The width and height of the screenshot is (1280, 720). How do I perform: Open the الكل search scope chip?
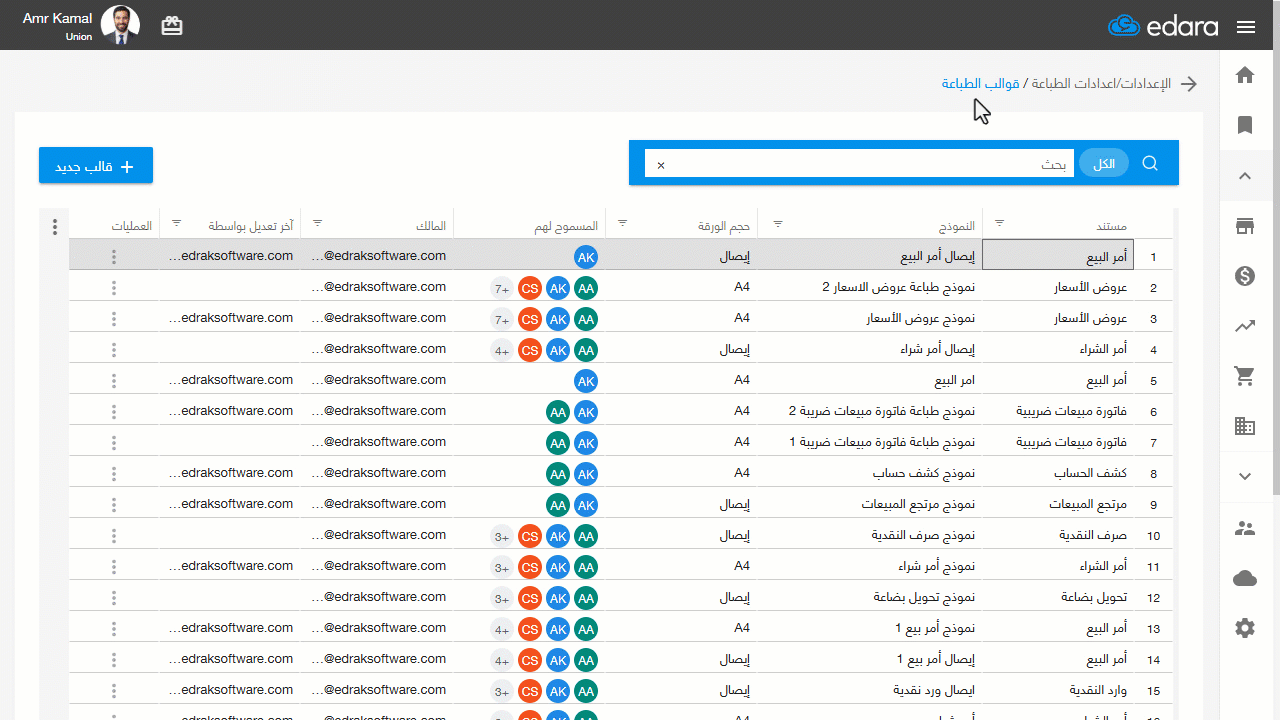click(1104, 164)
